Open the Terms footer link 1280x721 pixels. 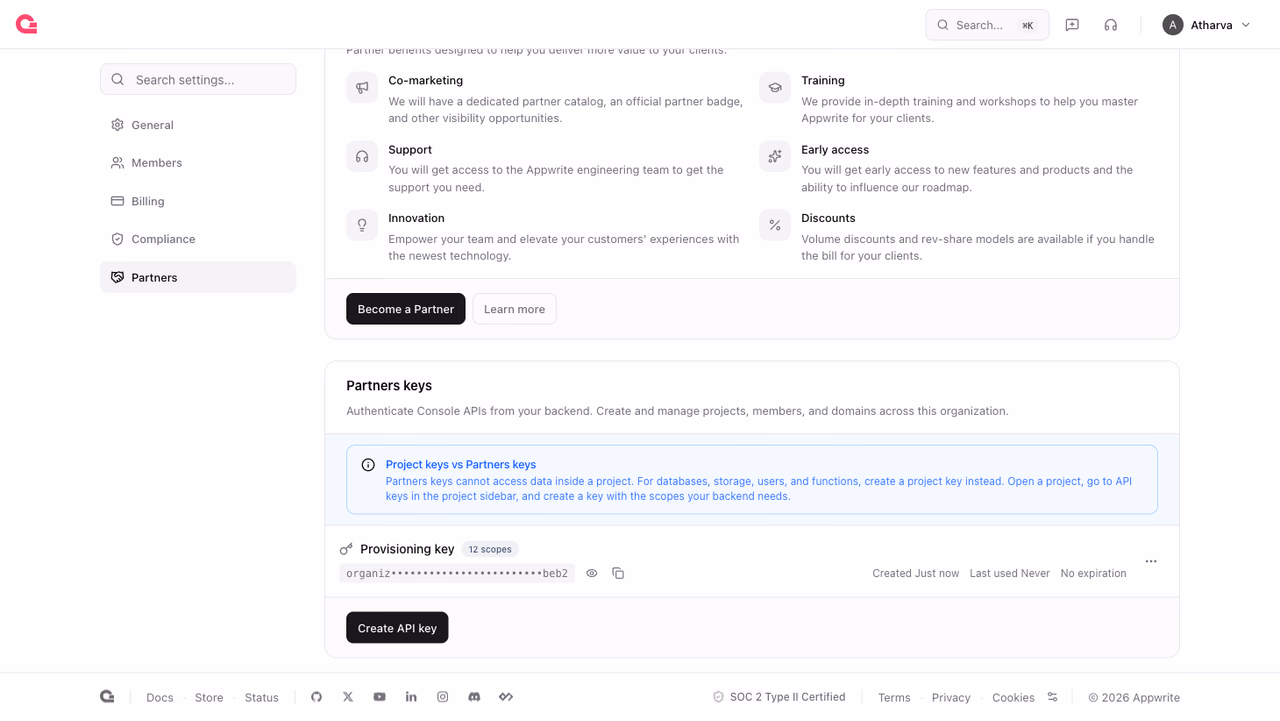[x=894, y=698]
